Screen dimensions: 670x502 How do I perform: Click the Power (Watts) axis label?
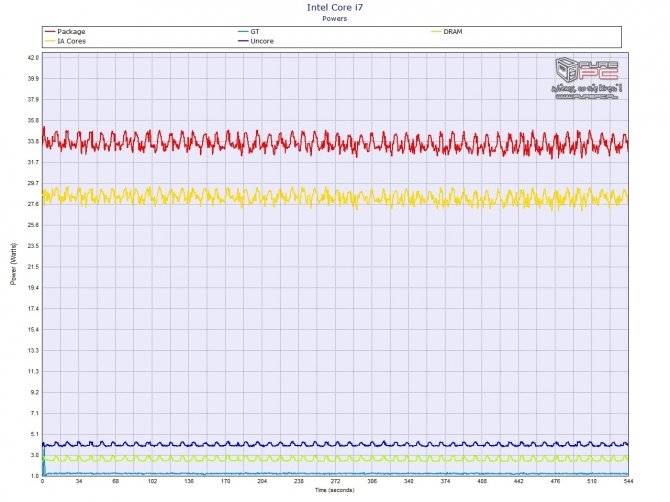(14, 264)
